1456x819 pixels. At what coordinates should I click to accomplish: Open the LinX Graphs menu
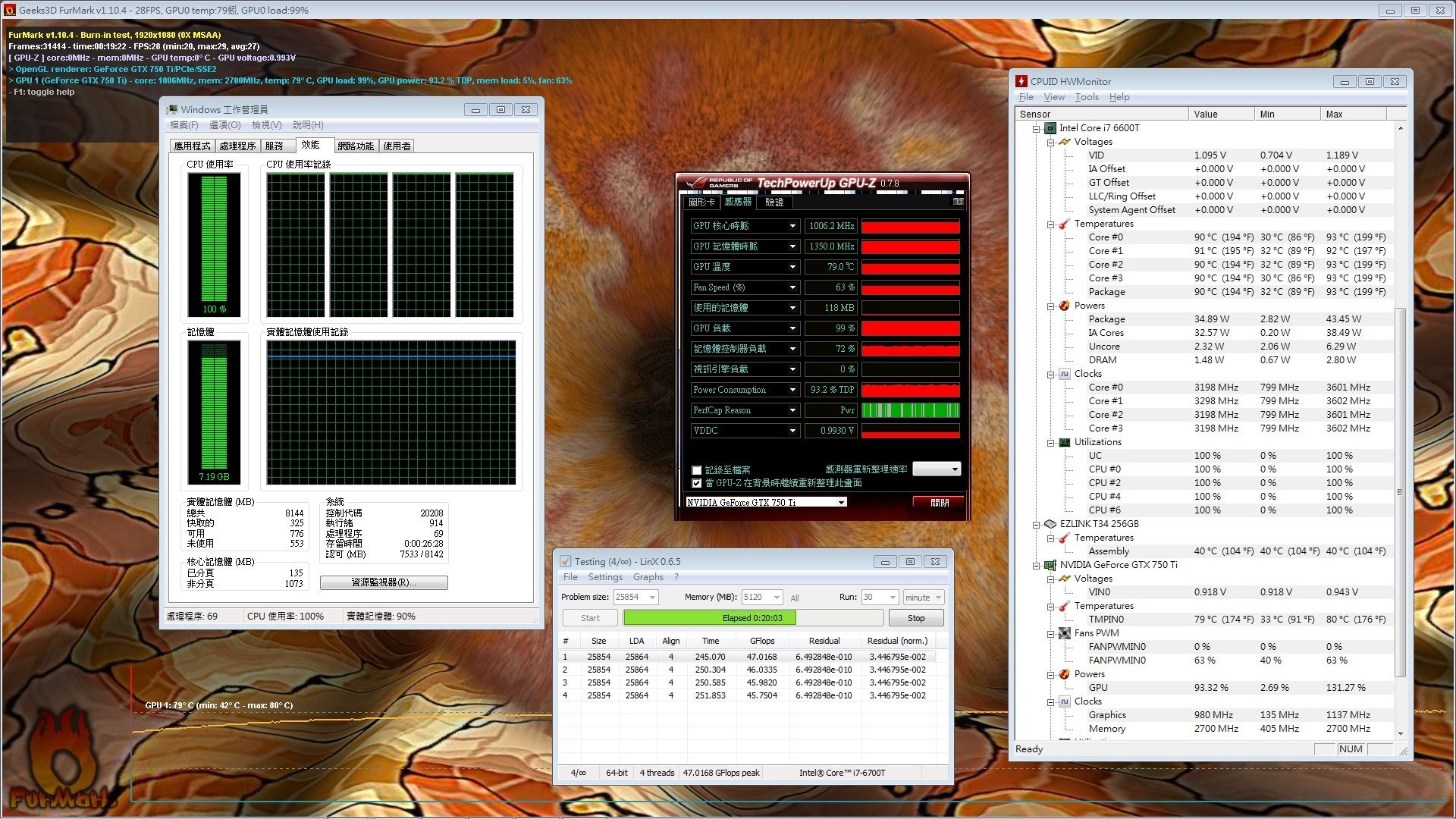(648, 577)
